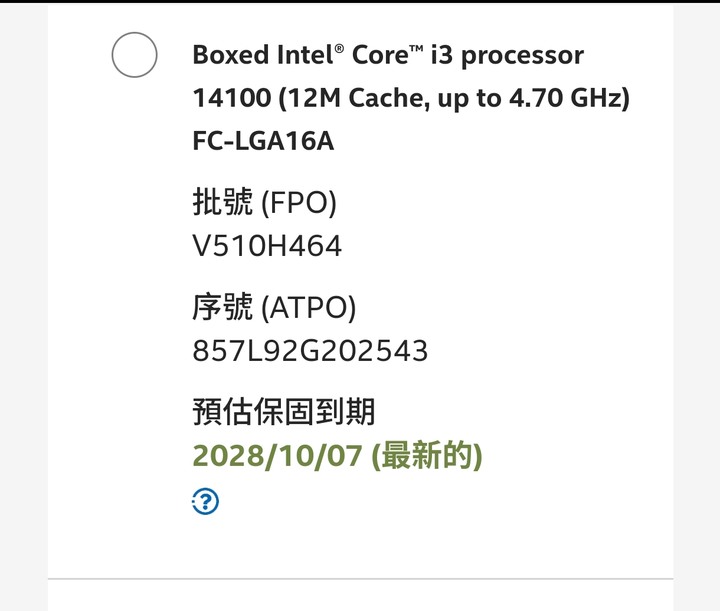
Task: Click the (ATPO) abbreviation text
Action: (x=309, y=307)
